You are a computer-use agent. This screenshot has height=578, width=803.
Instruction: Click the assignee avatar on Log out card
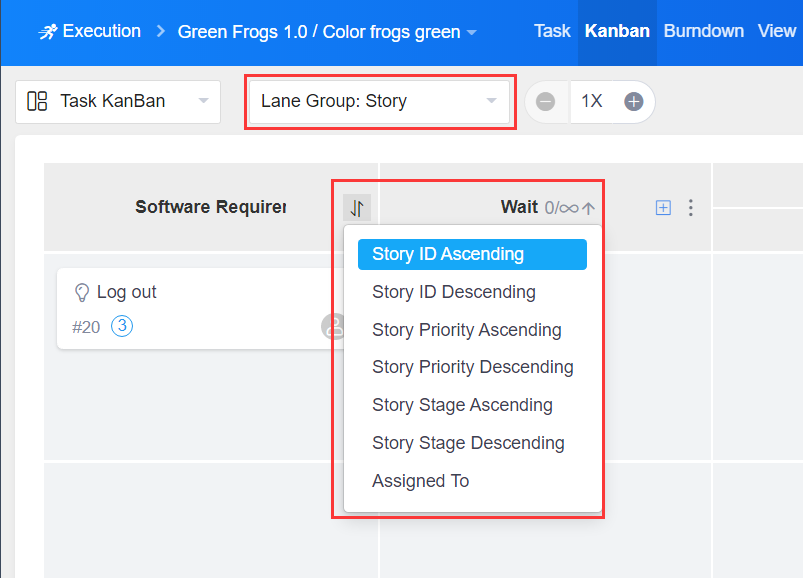click(333, 326)
